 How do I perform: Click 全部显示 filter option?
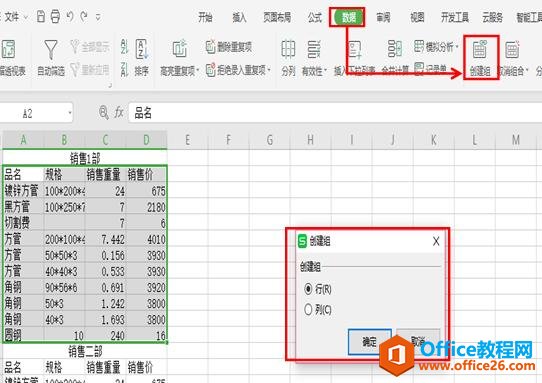pyautogui.click(x=90, y=47)
